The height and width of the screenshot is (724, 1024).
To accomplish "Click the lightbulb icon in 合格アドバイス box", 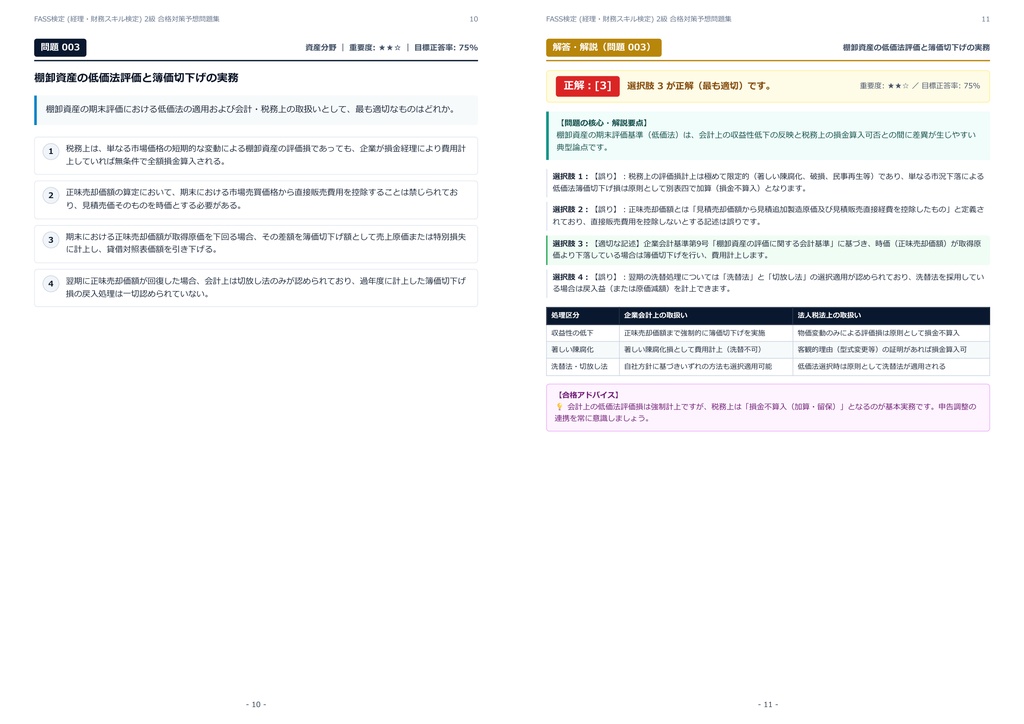I will 559,407.
